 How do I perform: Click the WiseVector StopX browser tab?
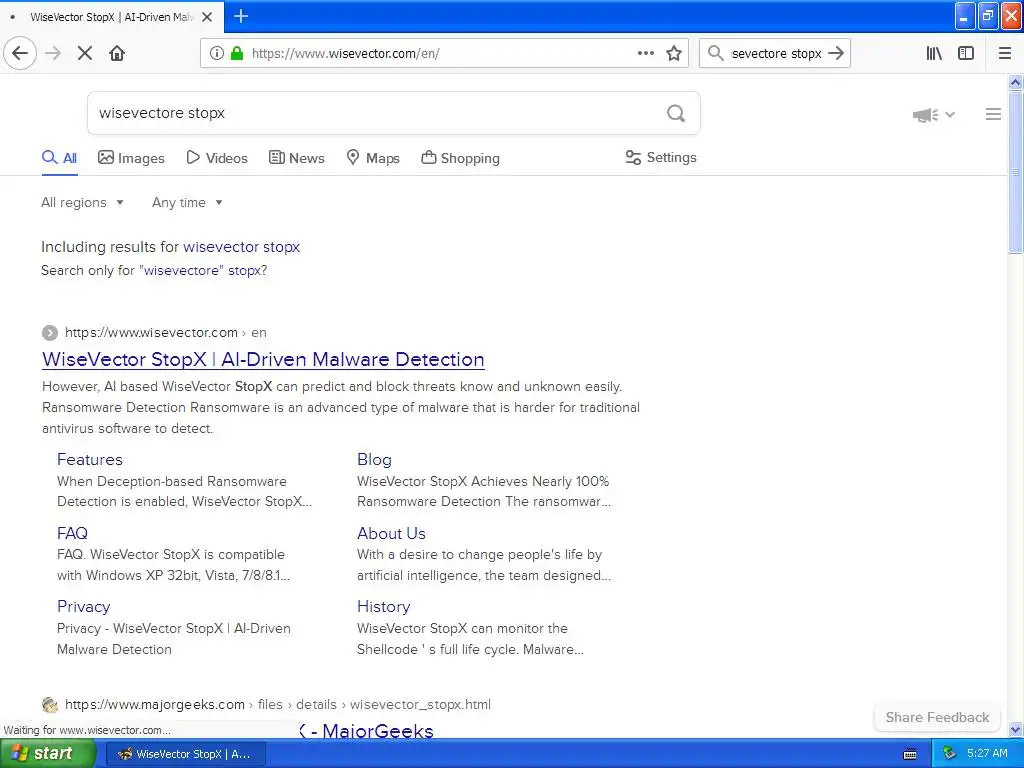112,17
